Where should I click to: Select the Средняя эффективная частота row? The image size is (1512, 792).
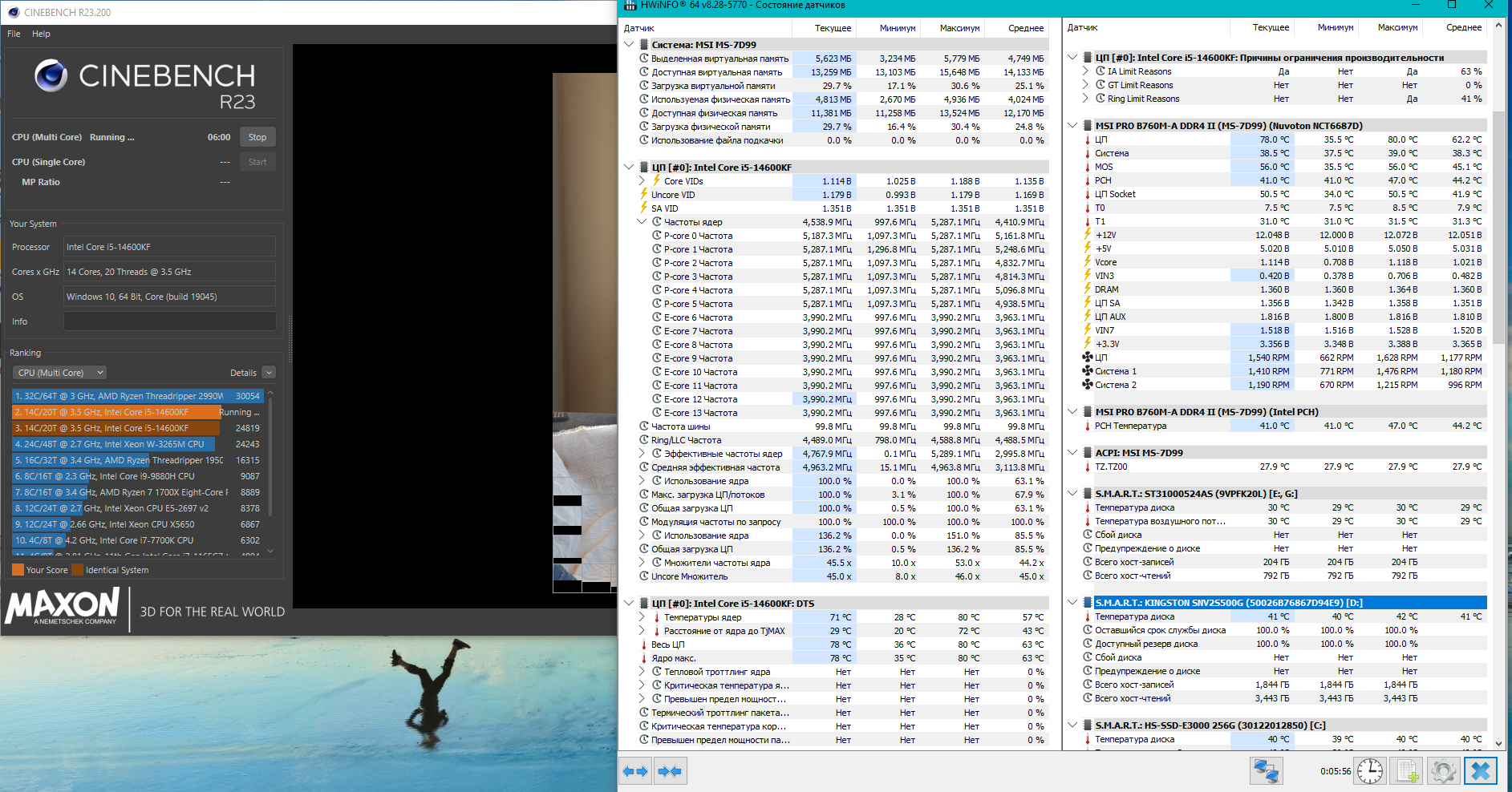835,467
